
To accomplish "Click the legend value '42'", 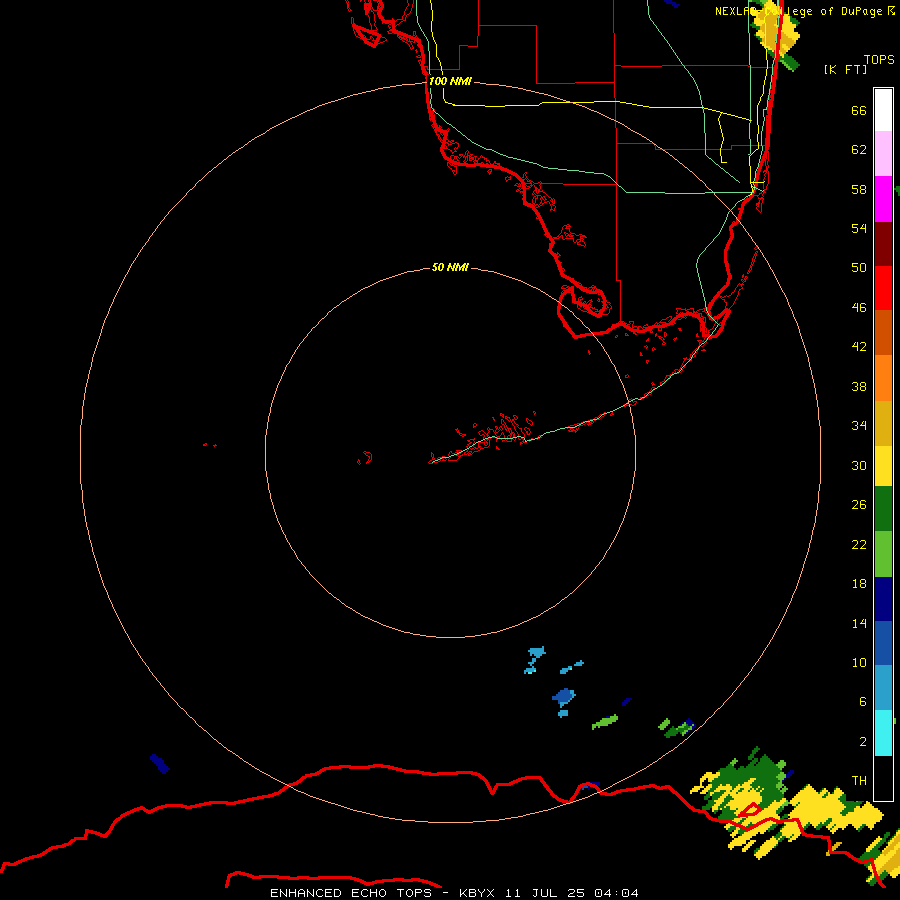I will tap(859, 346).
